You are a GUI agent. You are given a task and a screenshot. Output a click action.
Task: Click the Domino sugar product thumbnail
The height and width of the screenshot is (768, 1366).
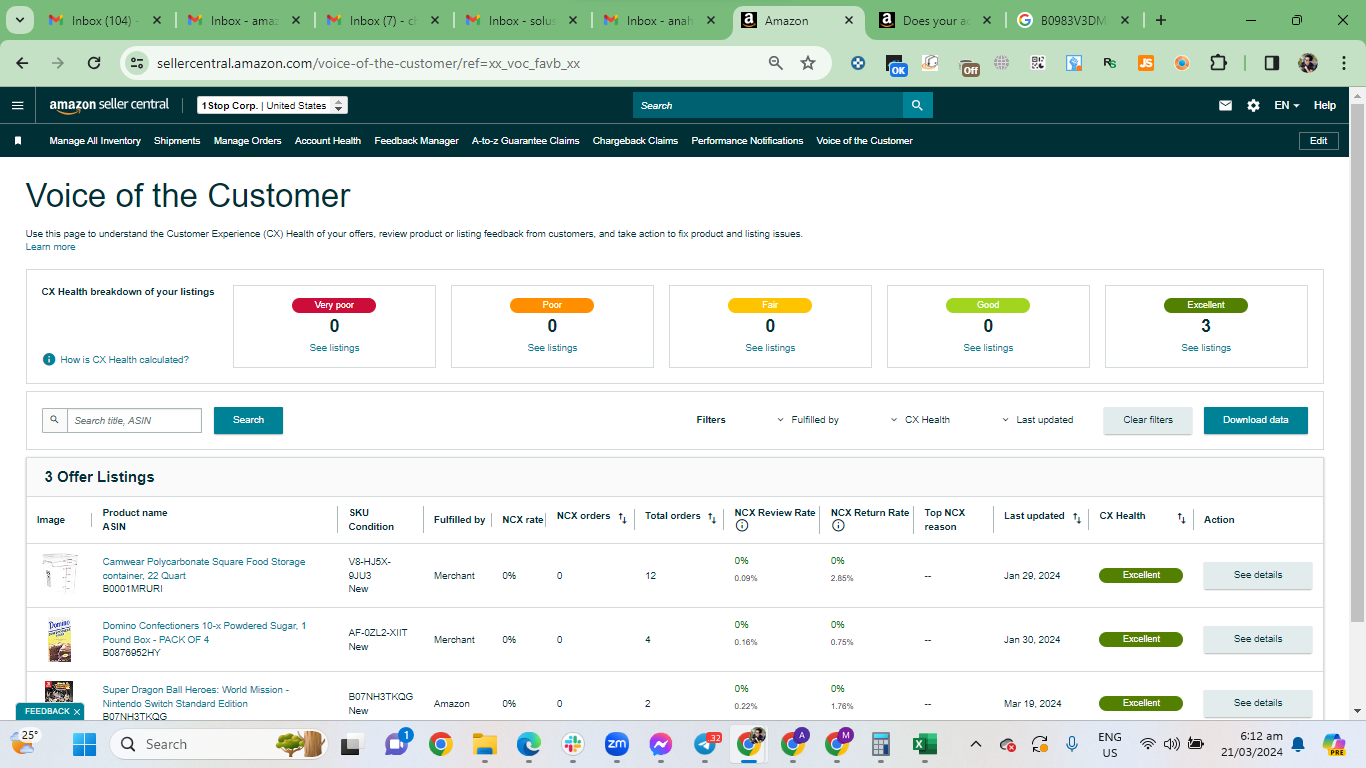pos(59,640)
